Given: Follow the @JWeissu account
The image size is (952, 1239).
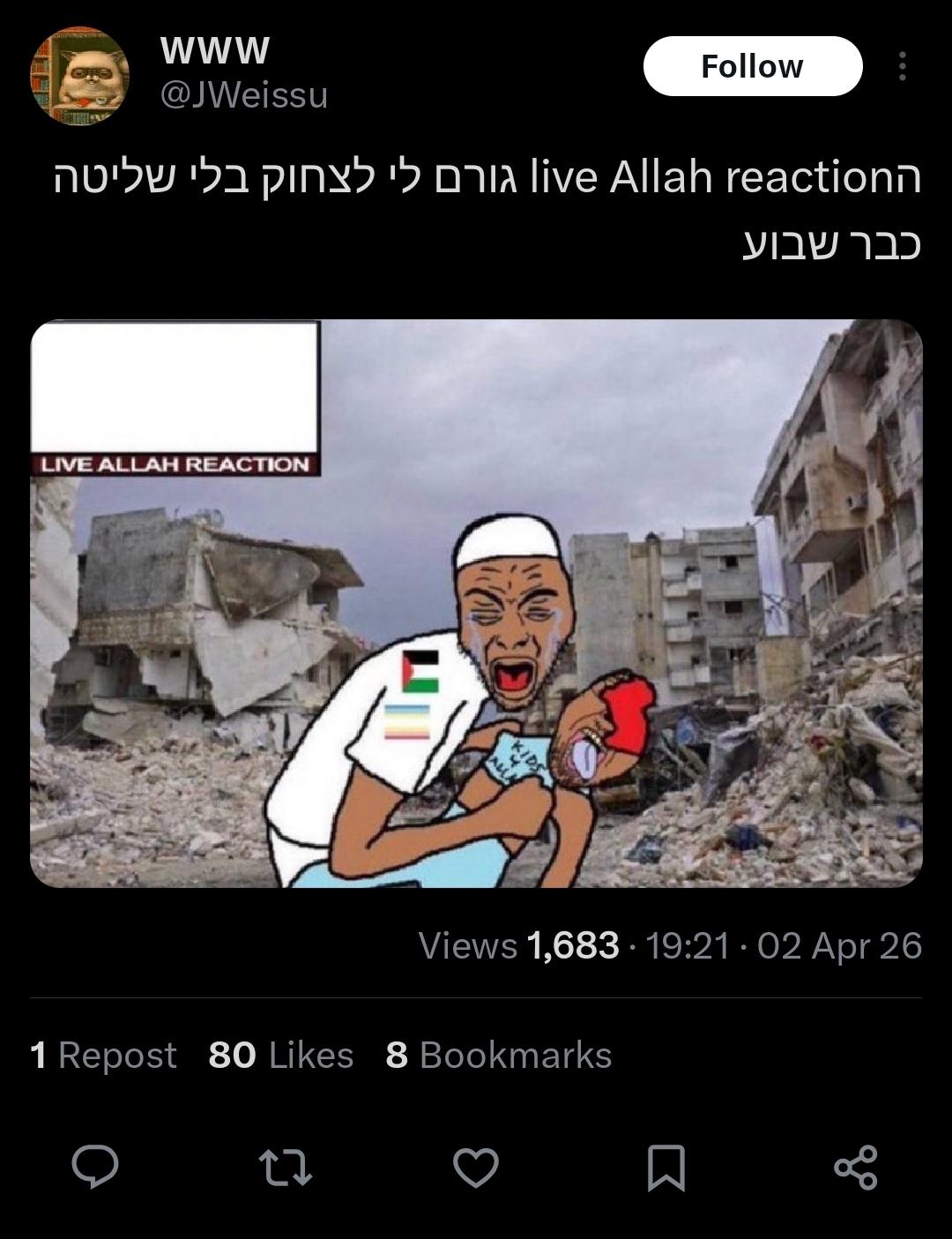Looking at the screenshot, I should pyautogui.click(x=753, y=66).
